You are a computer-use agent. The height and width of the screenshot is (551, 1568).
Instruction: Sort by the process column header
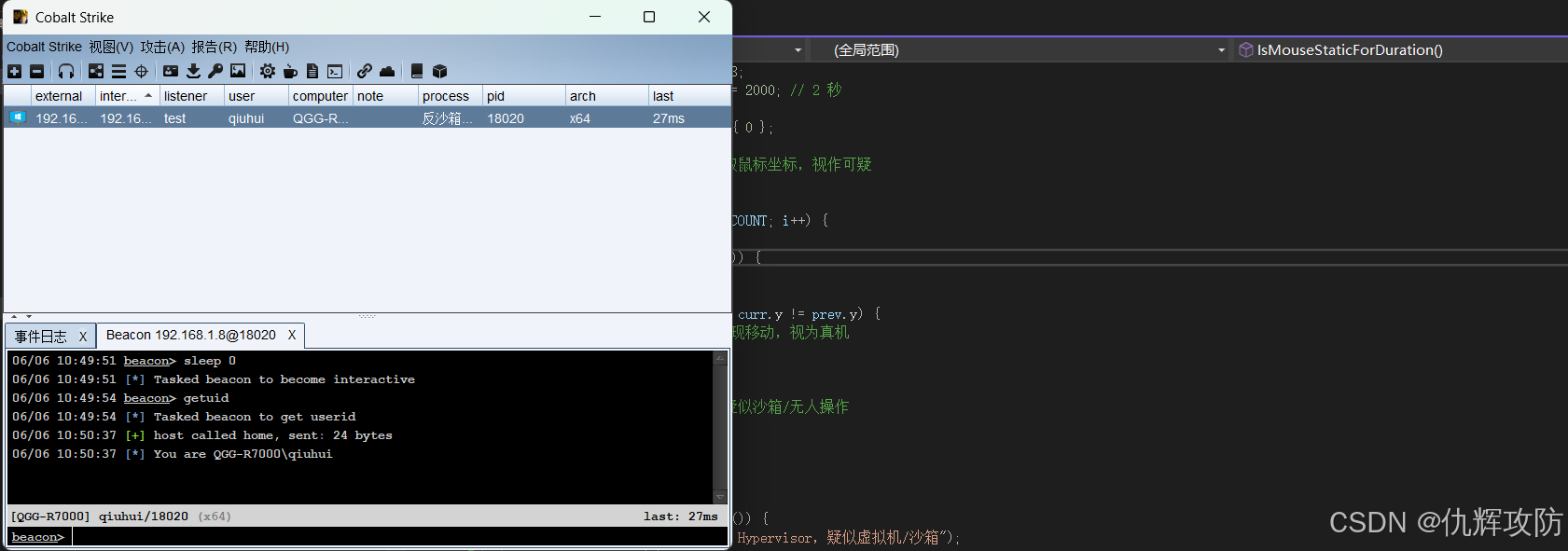coord(450,96)
